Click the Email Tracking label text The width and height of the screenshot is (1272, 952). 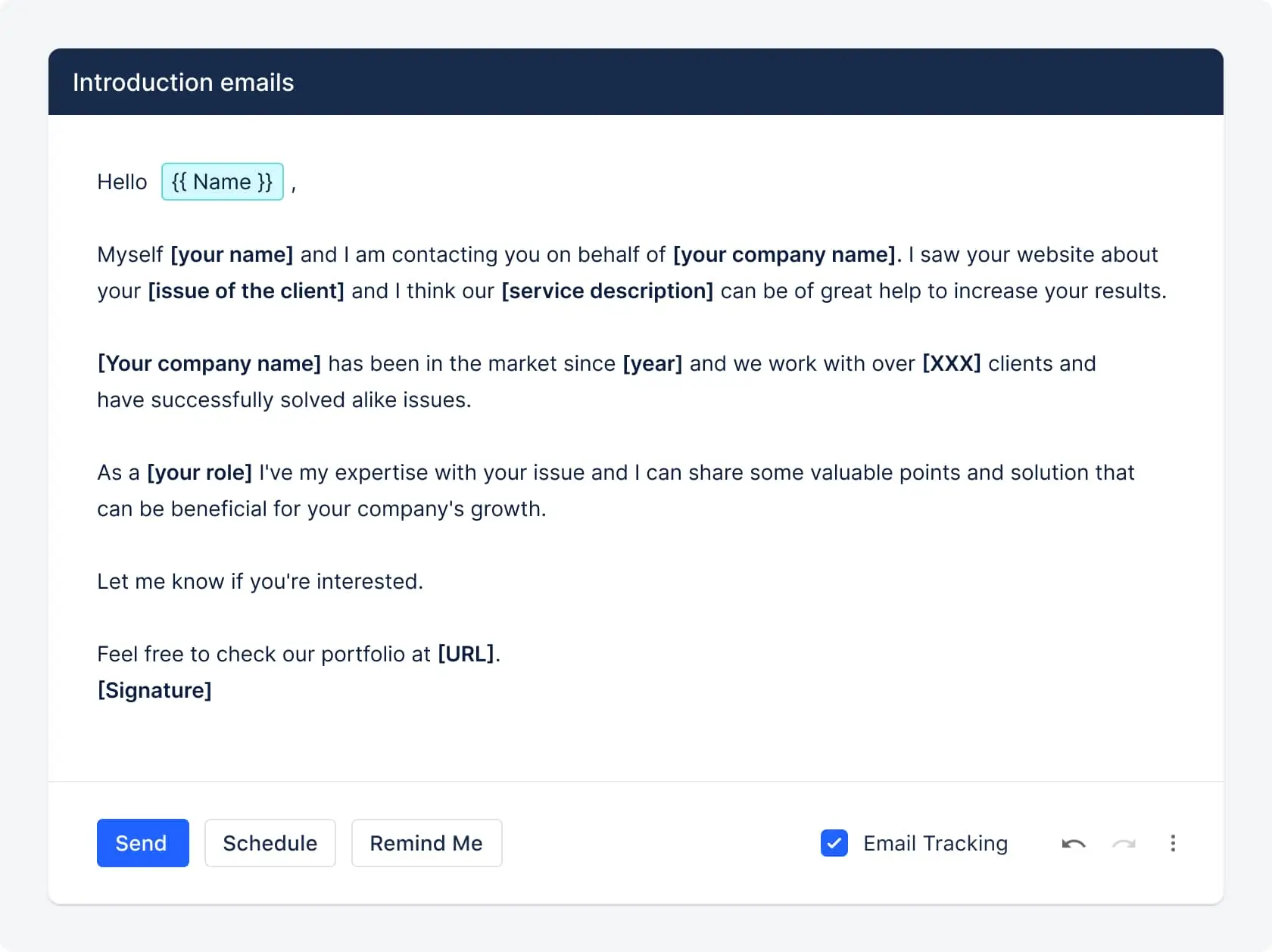[x=935, y=844]
